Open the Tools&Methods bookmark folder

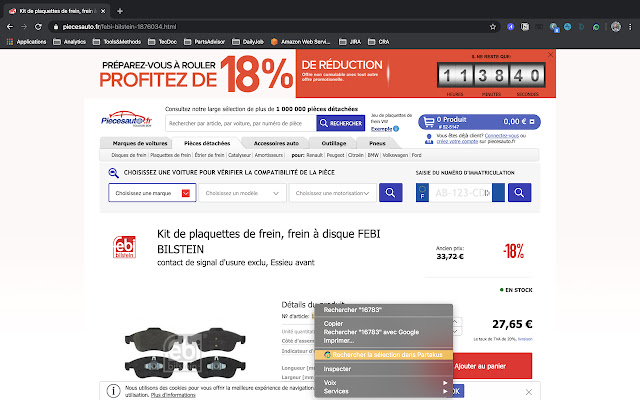pos(117,42)
